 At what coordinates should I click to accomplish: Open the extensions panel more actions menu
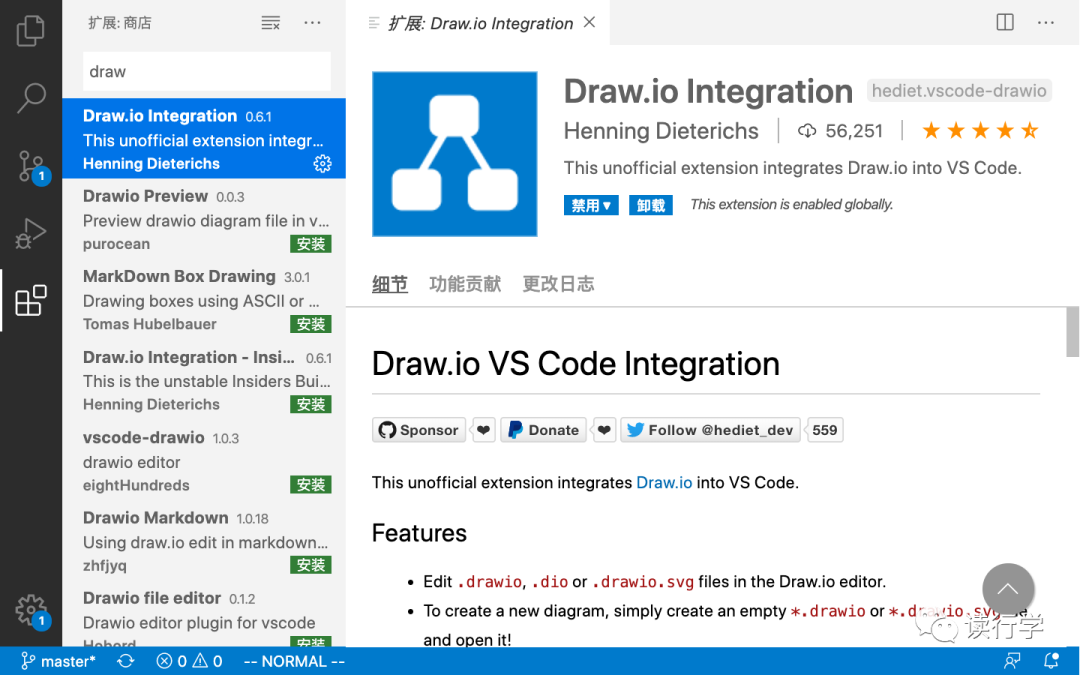click(x=312, y=23)
